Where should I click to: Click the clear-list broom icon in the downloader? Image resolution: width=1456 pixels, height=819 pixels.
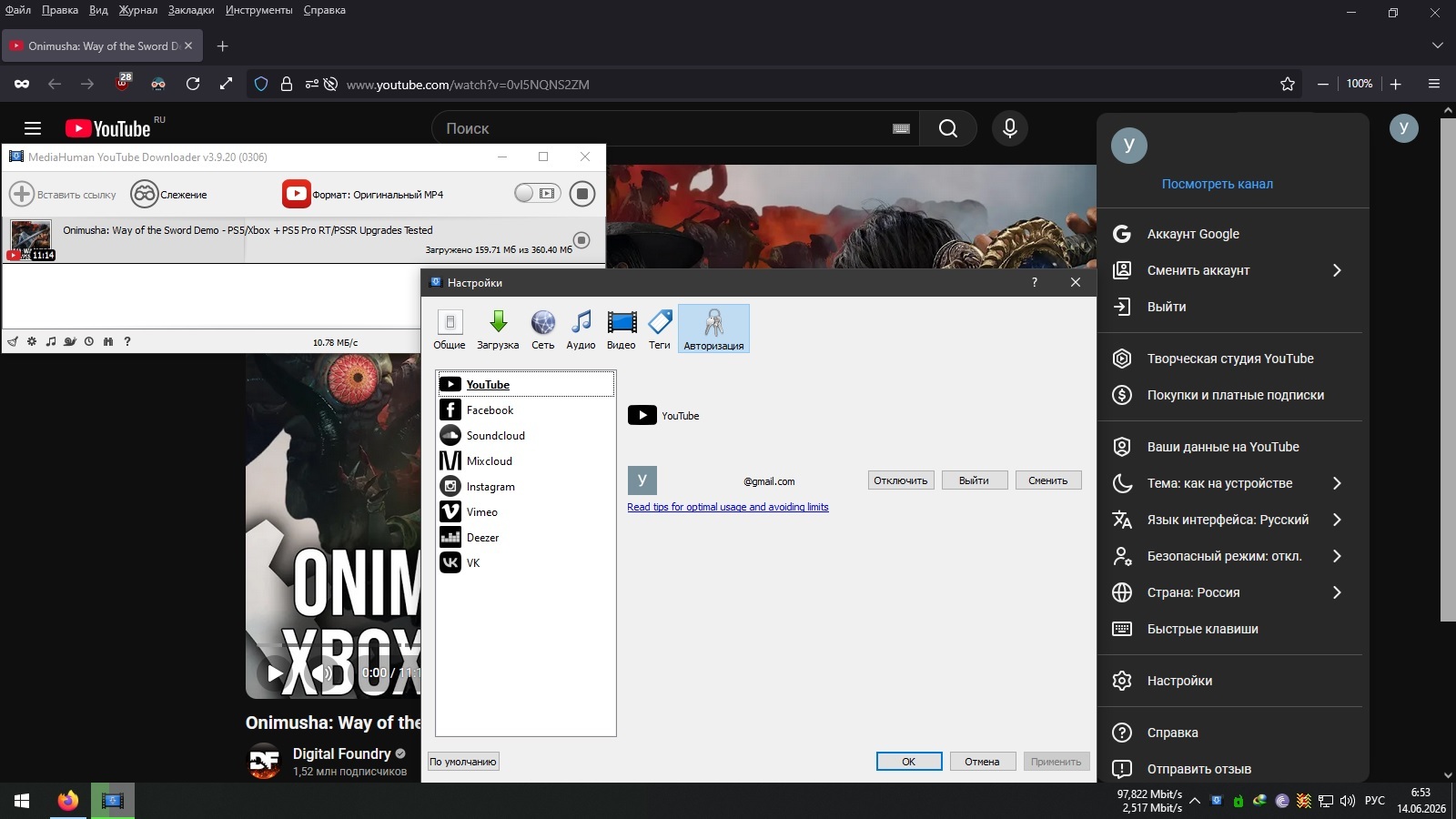(13, 342)
